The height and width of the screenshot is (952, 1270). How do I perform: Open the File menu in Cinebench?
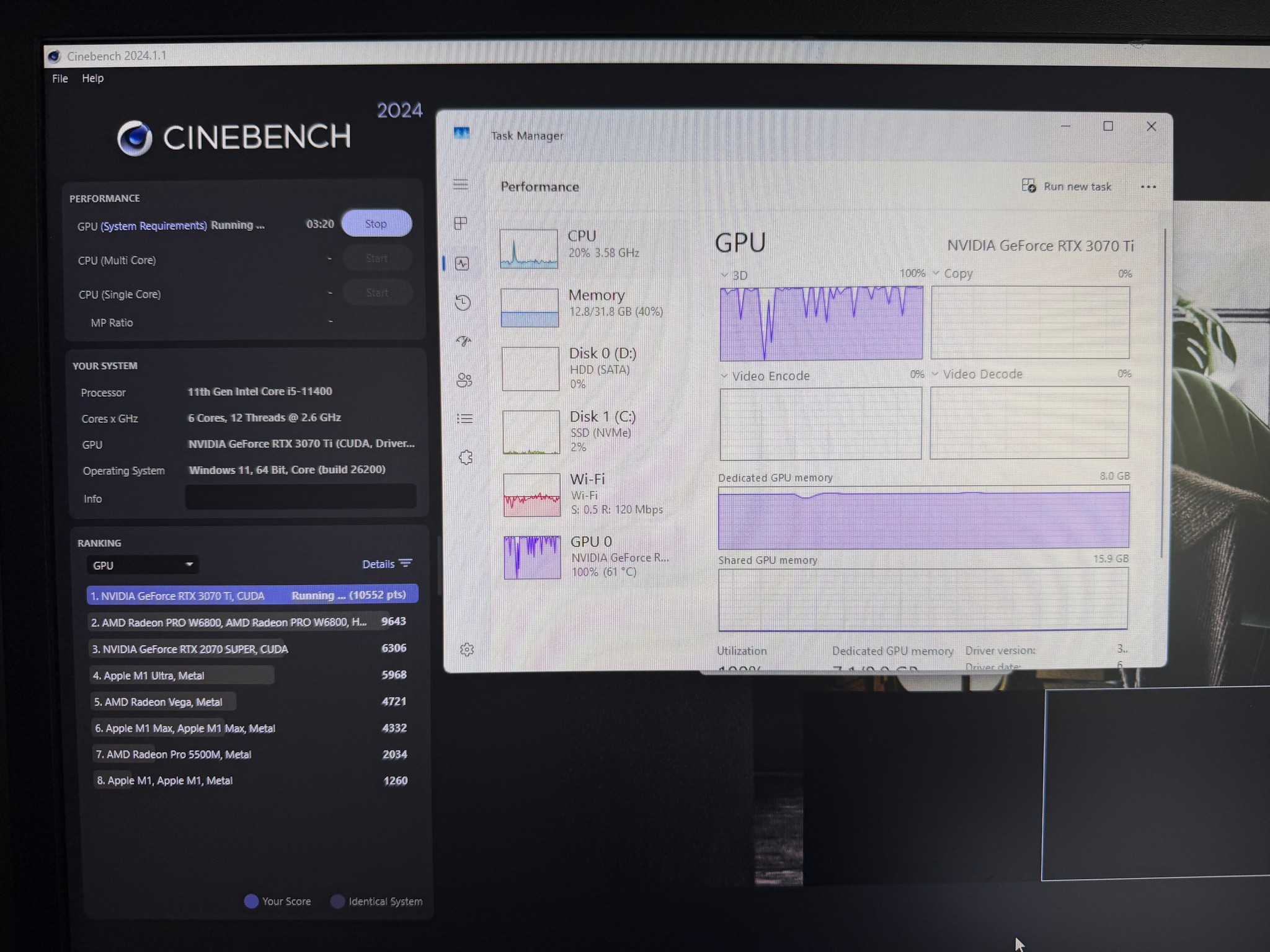60,79
